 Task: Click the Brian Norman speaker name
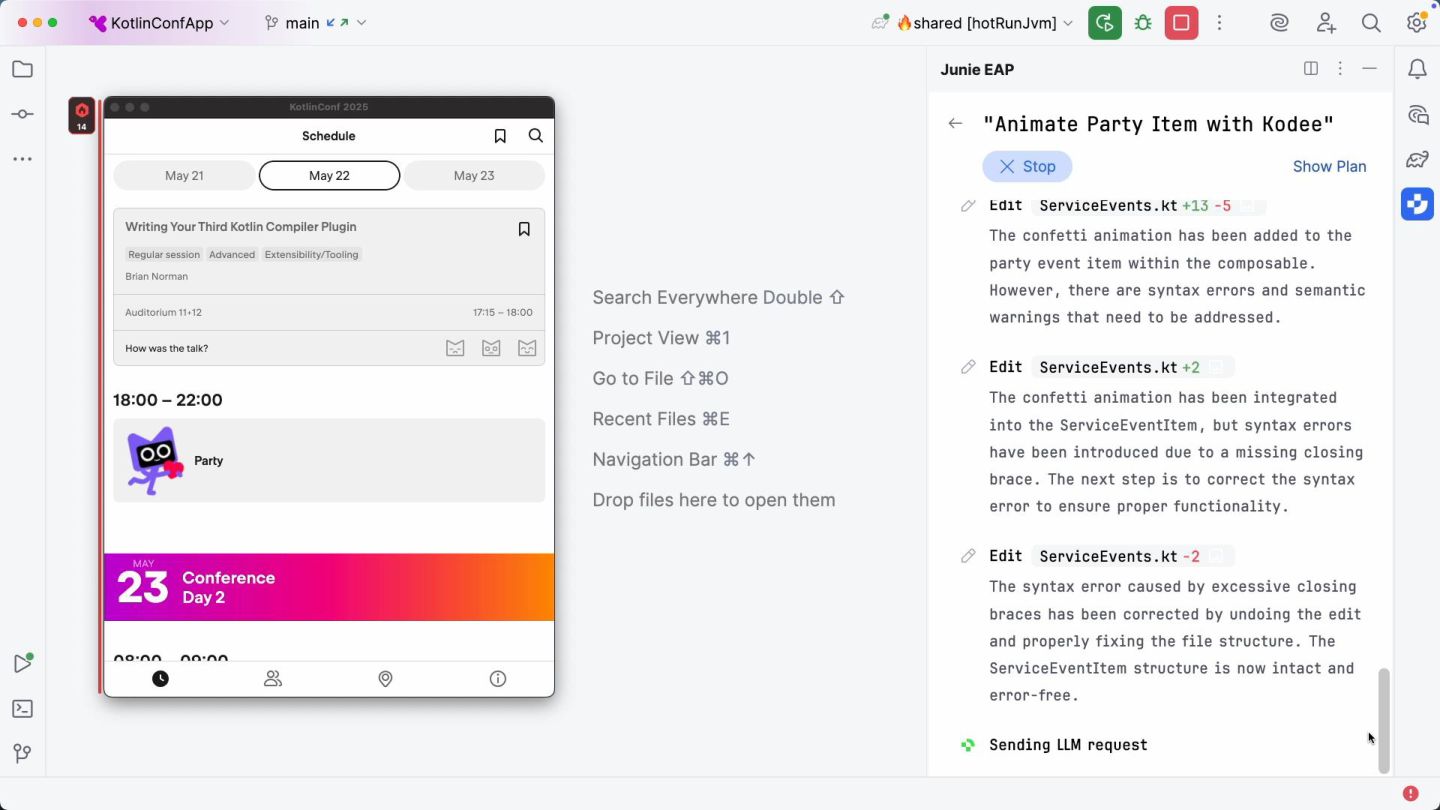[156, 276]
